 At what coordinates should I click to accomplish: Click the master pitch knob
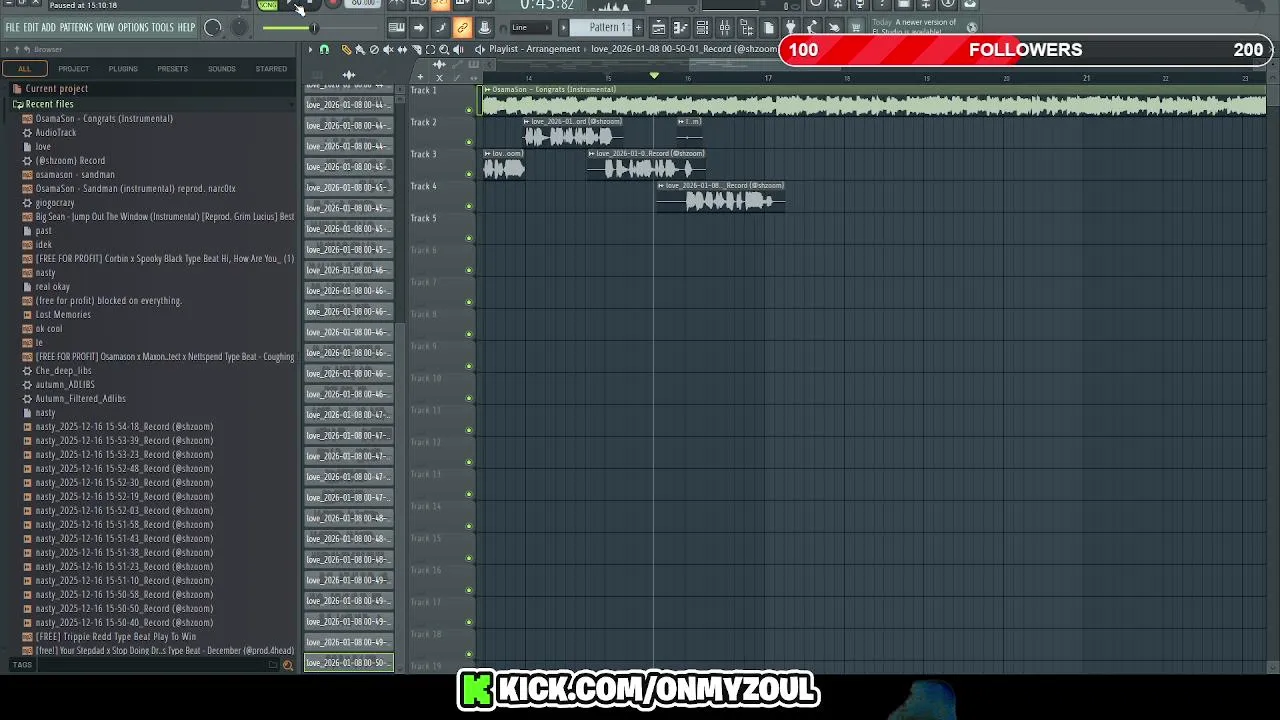point(240,27)
